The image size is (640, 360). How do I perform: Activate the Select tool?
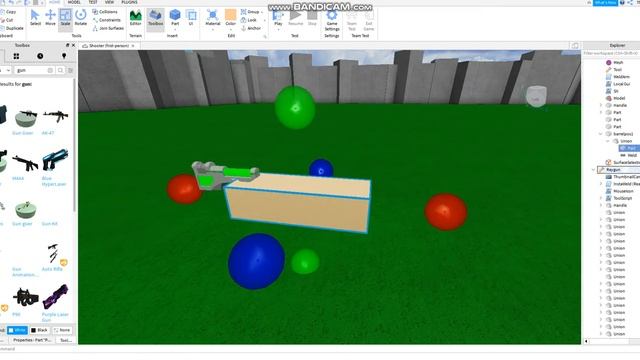tap(35, 18)
